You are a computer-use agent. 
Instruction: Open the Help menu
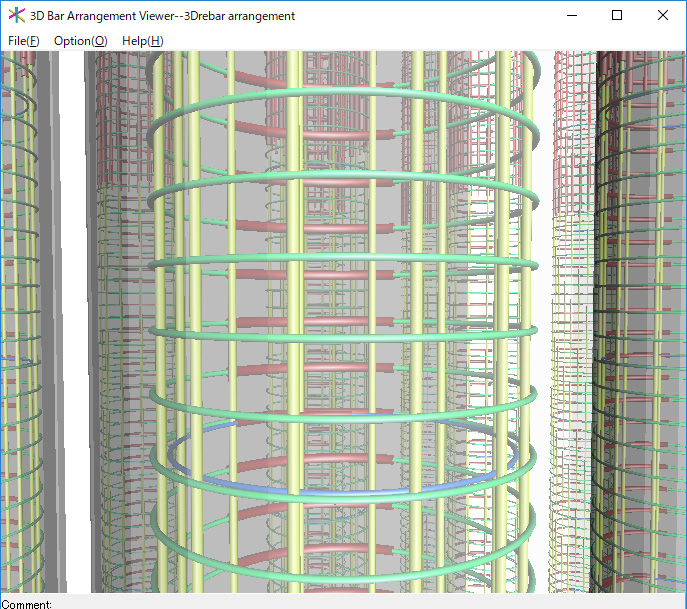pos(142,41)
